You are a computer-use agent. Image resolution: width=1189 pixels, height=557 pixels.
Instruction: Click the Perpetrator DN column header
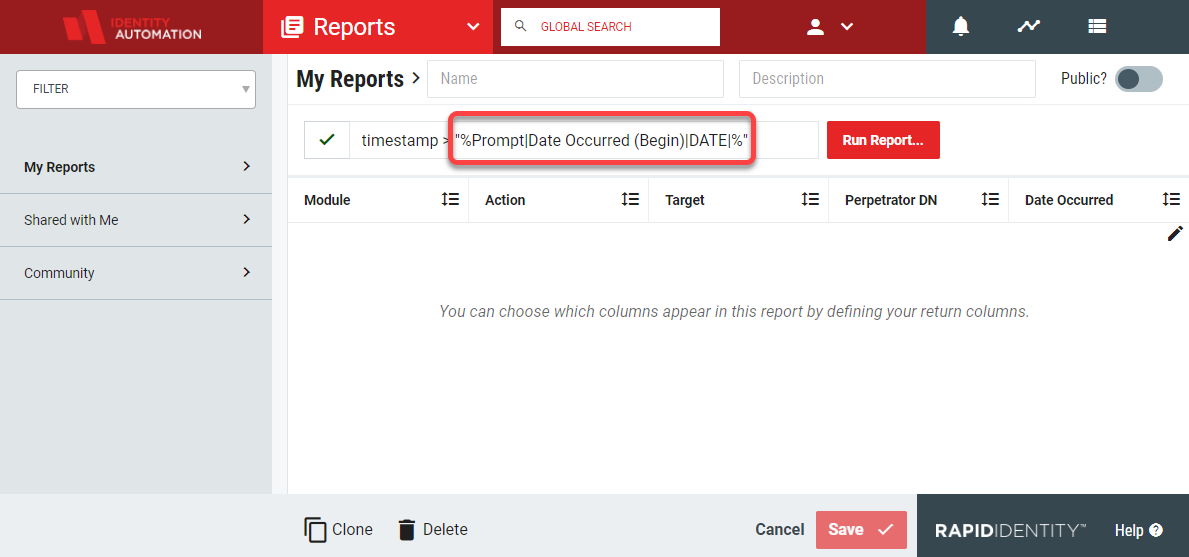pyautogui.click(x=891, y=200)
